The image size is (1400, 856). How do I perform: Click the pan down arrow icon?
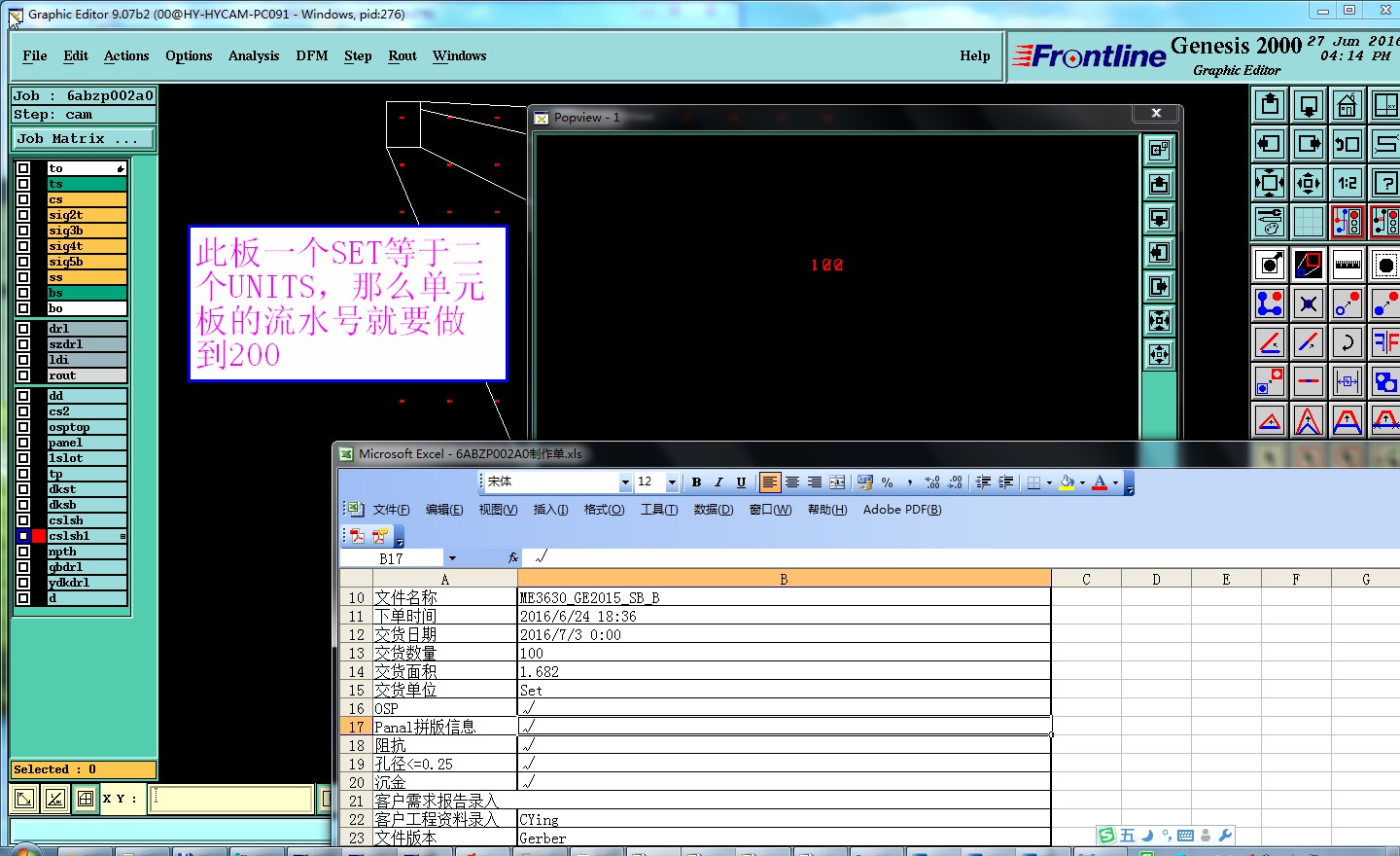(1309, 105)
